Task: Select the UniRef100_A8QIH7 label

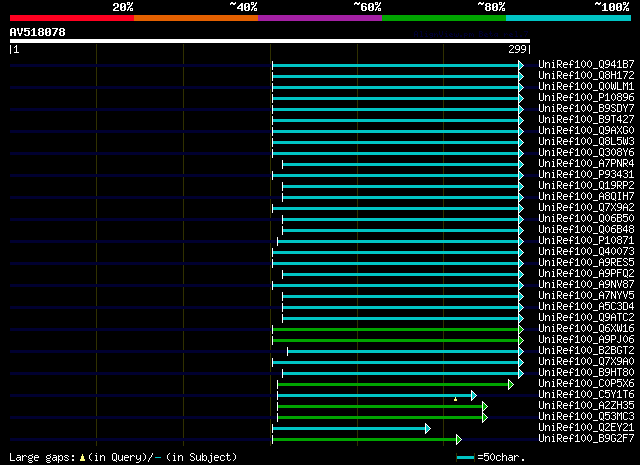Action: tap(586, 196)
